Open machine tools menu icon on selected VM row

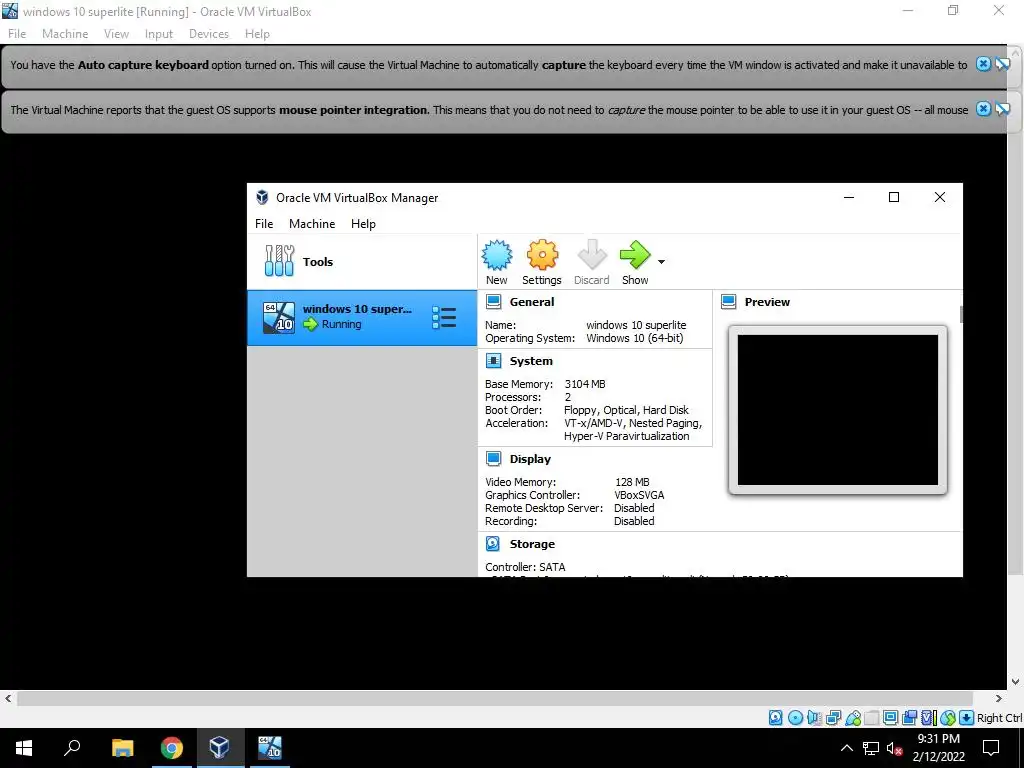(444, 318)
